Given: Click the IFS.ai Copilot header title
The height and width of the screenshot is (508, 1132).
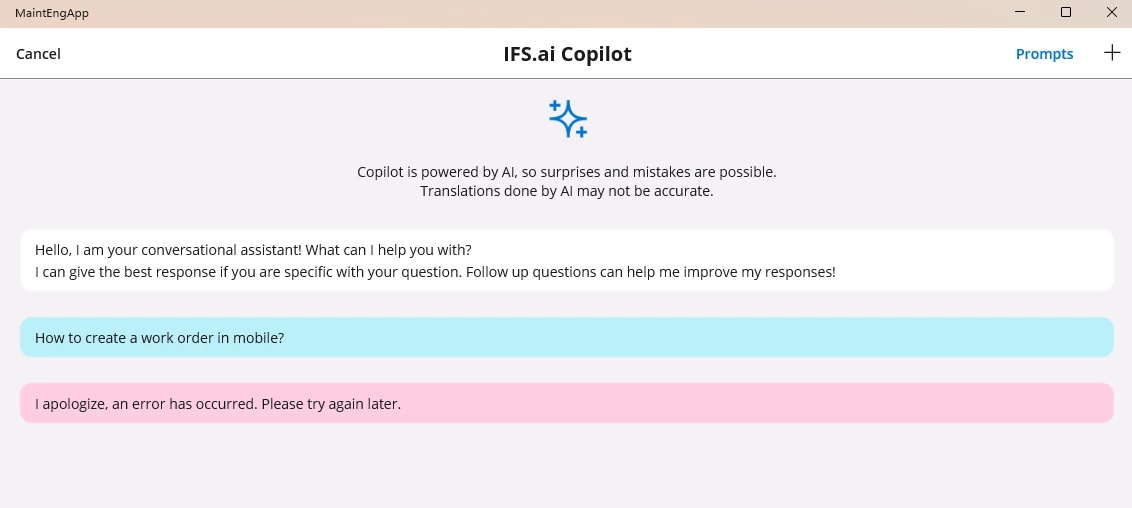Looking at the screenshot, I should 567,54.
